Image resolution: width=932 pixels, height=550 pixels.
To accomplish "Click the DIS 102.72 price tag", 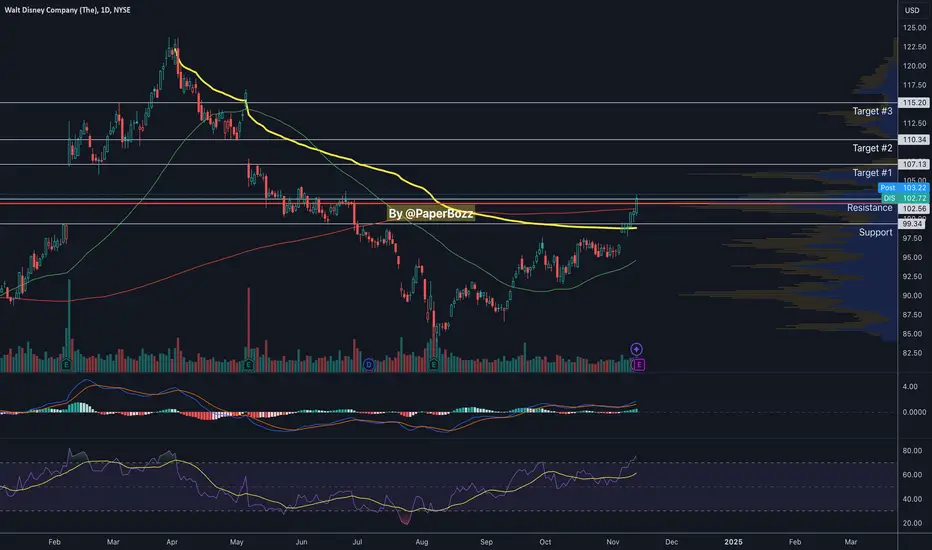I will [903, 198].
